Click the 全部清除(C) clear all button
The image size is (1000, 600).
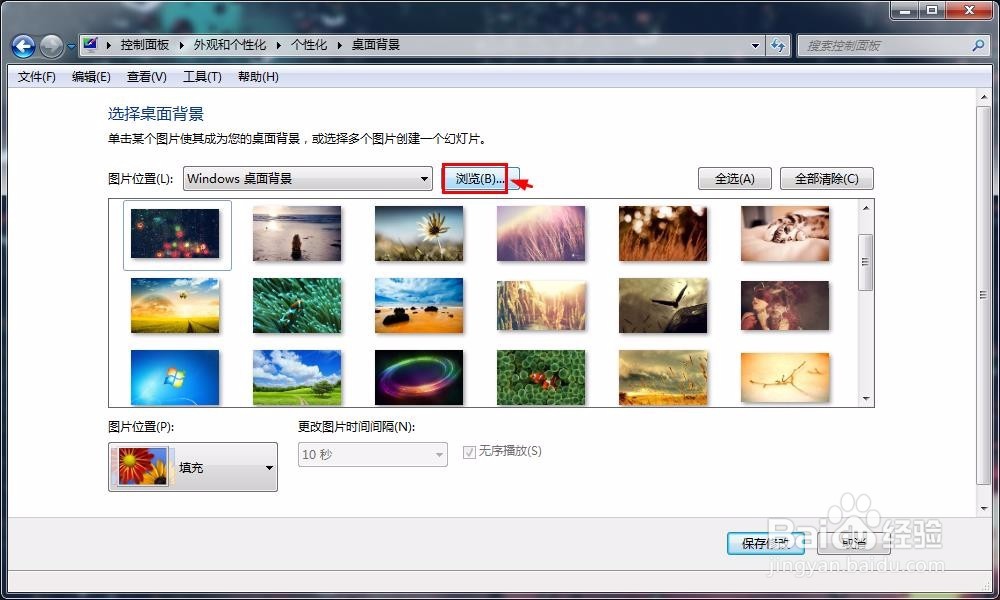pos(826,178)
